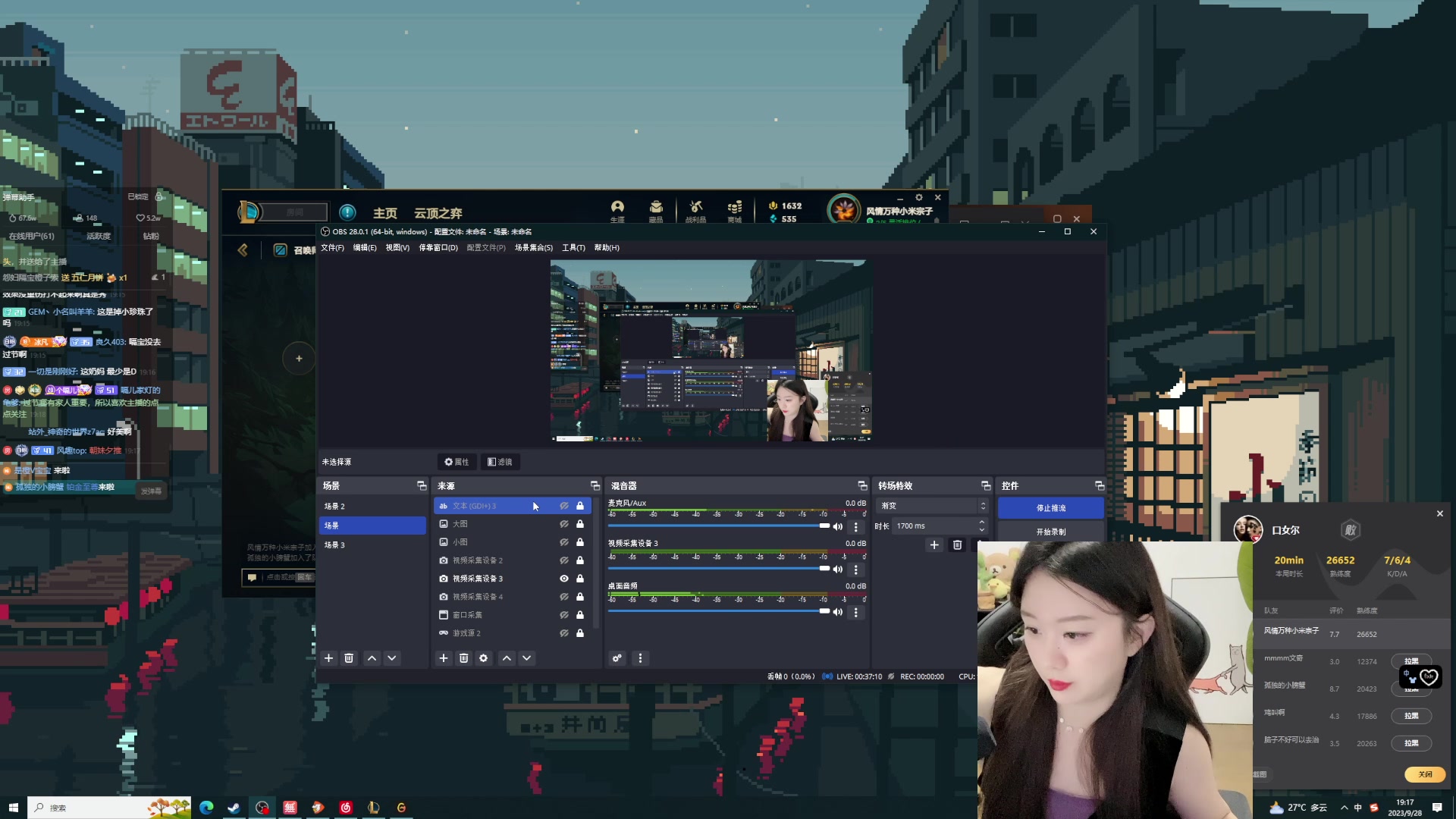Open advanced audio properties gears icon
The width and height of the screenshot is (1456, 819).
tap(617, 658)
